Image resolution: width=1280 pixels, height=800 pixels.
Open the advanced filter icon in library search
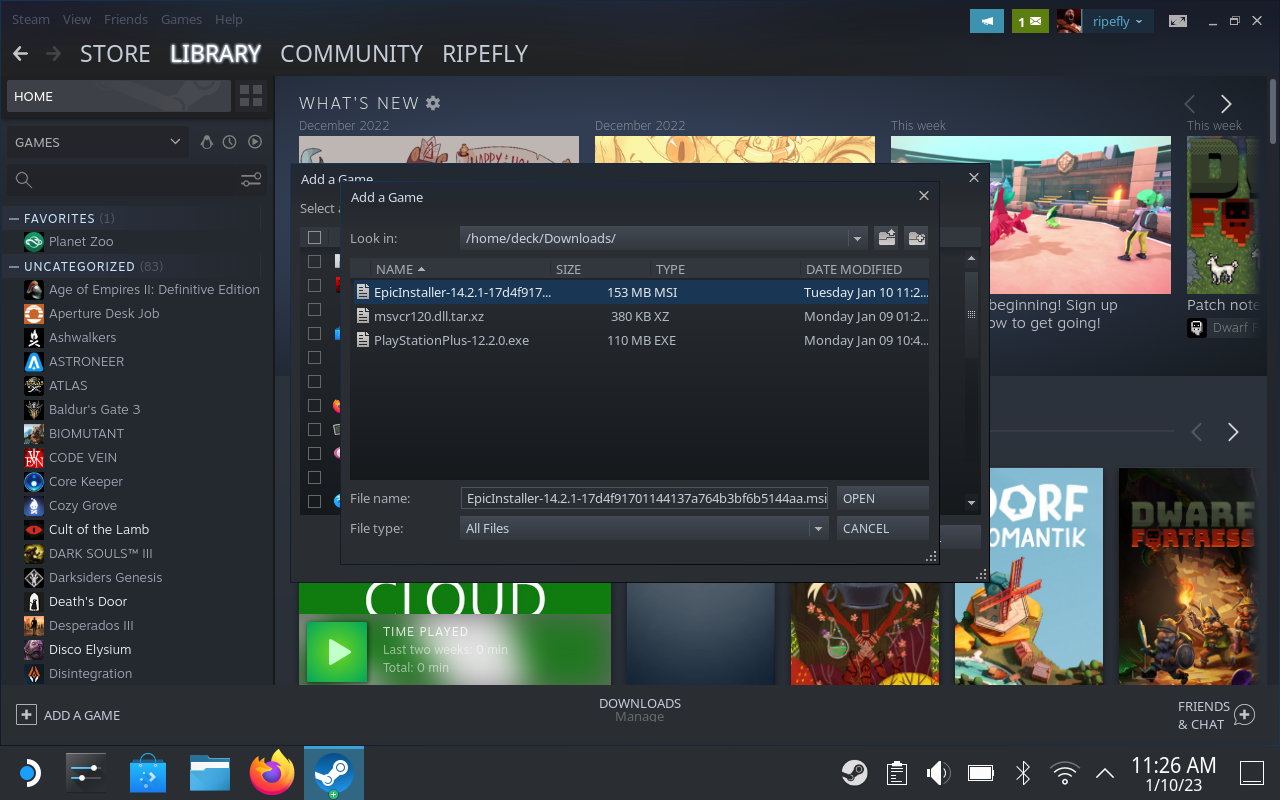click(250, 180)
